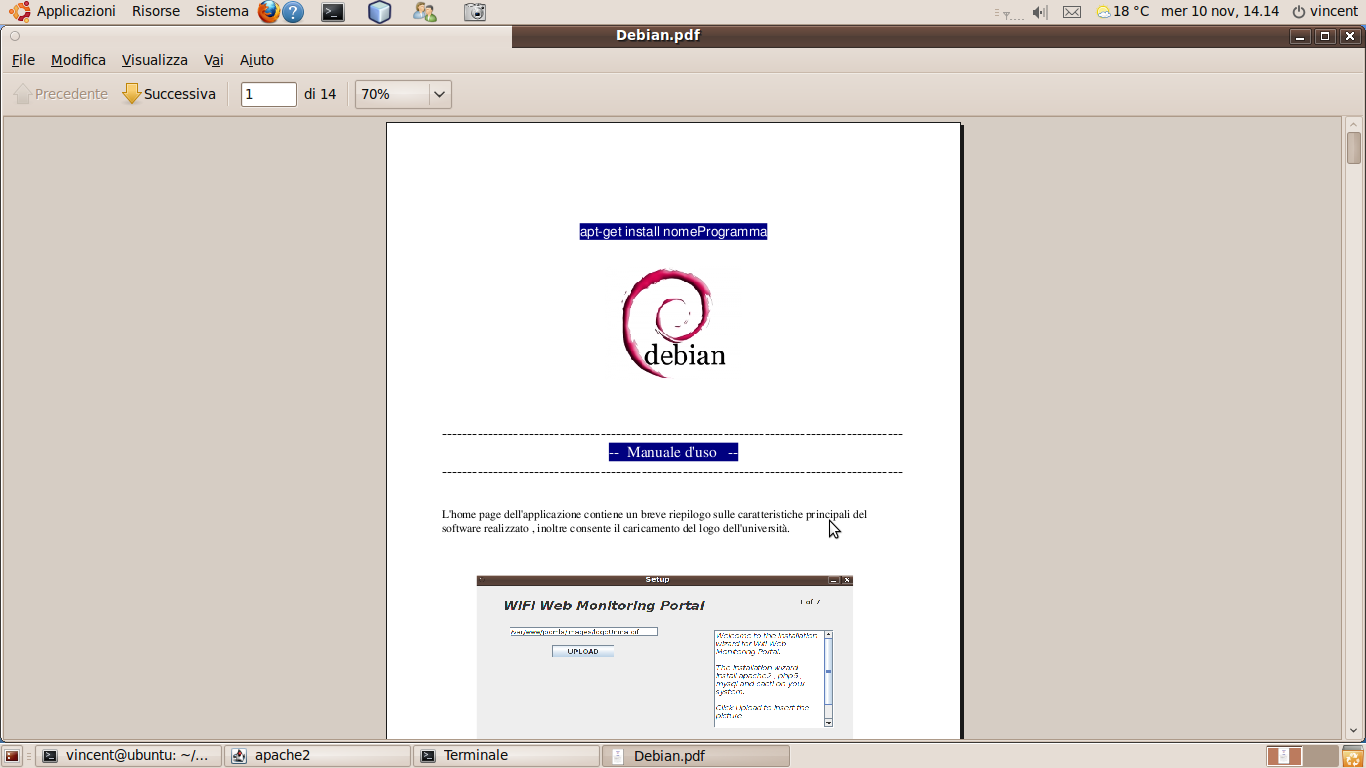Switch to the apache2 window in taskbar

[x=317, y=756]
